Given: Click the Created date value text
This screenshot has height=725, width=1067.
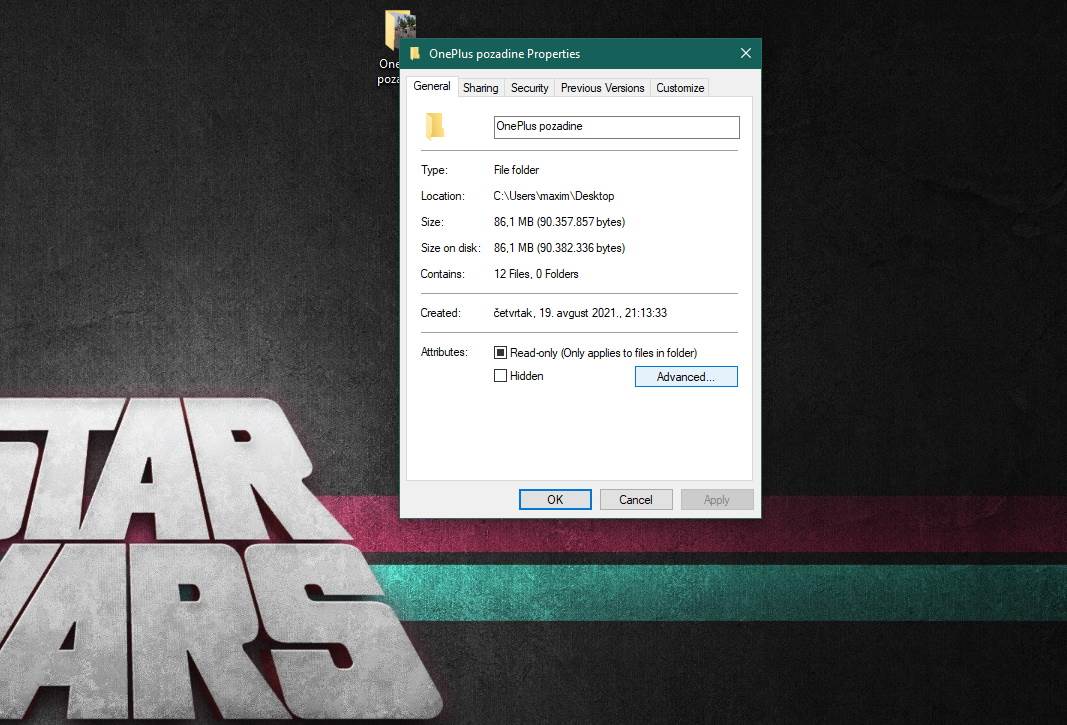Looking at the screenshot, I should (580, 313).
